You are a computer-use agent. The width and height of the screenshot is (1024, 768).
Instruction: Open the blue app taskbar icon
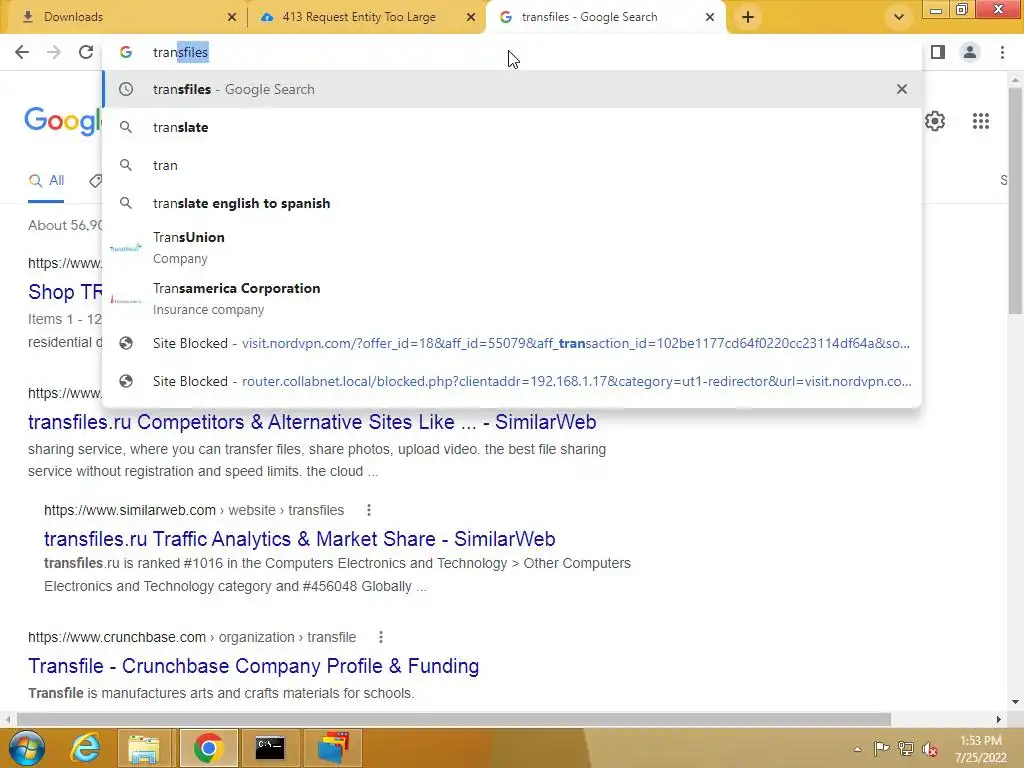click(333, 748)
